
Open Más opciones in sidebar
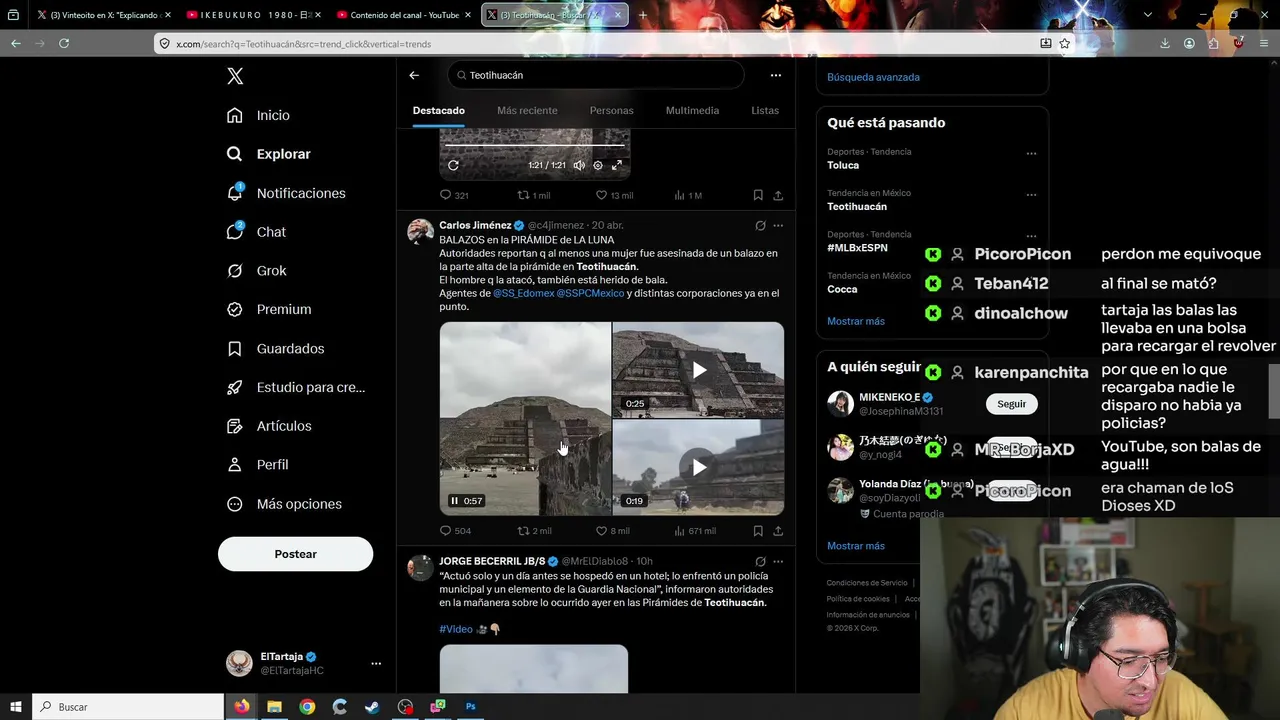(284, 504)
